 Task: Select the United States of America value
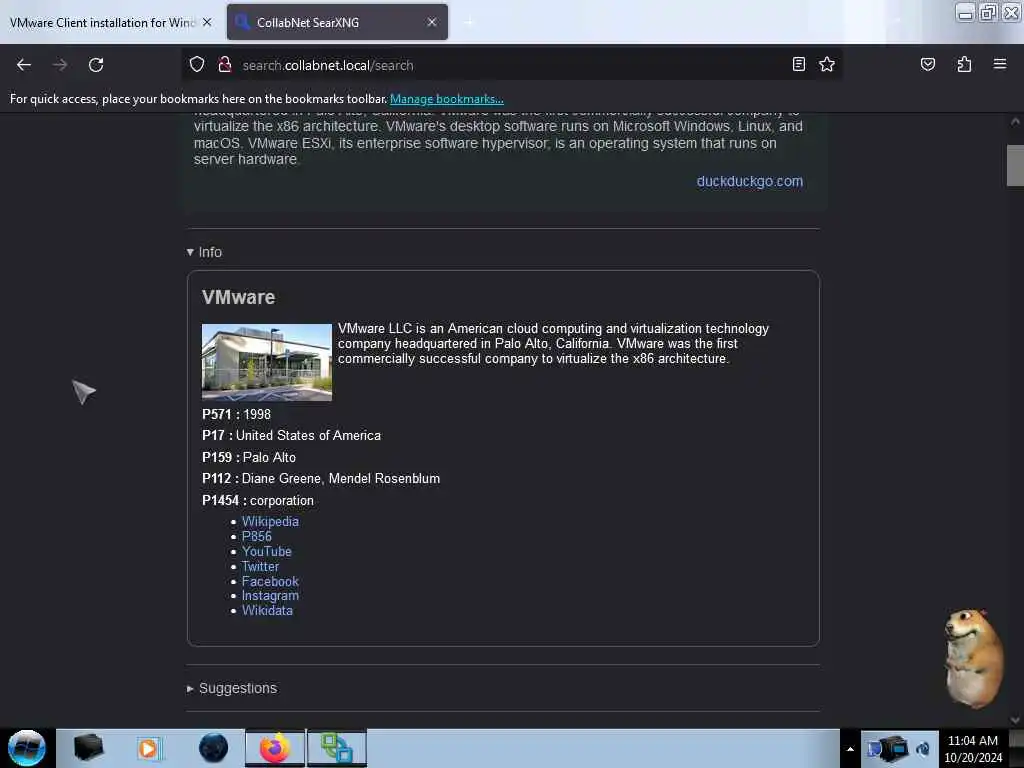[308, 436]
